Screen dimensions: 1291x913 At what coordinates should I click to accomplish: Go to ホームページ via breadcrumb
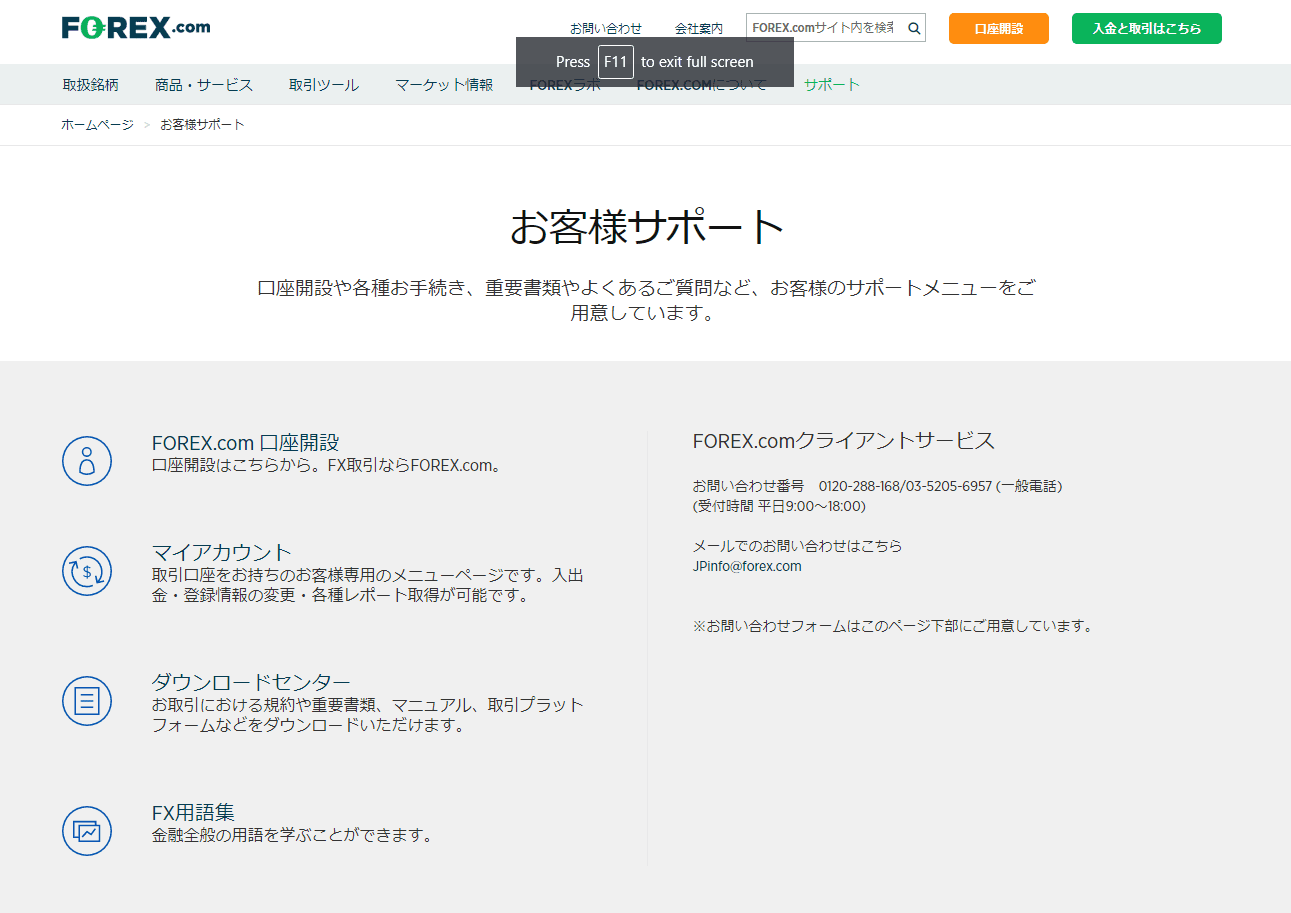97,125
